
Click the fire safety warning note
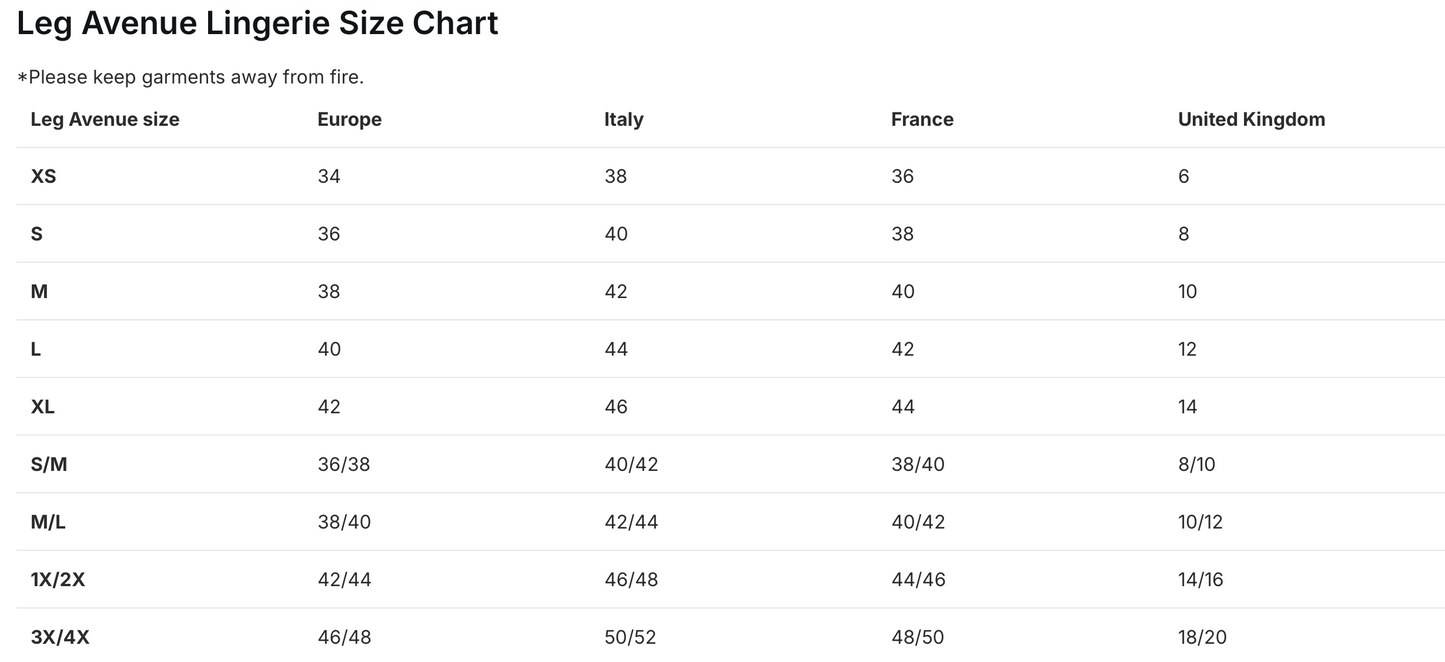[x=190, y=77]
